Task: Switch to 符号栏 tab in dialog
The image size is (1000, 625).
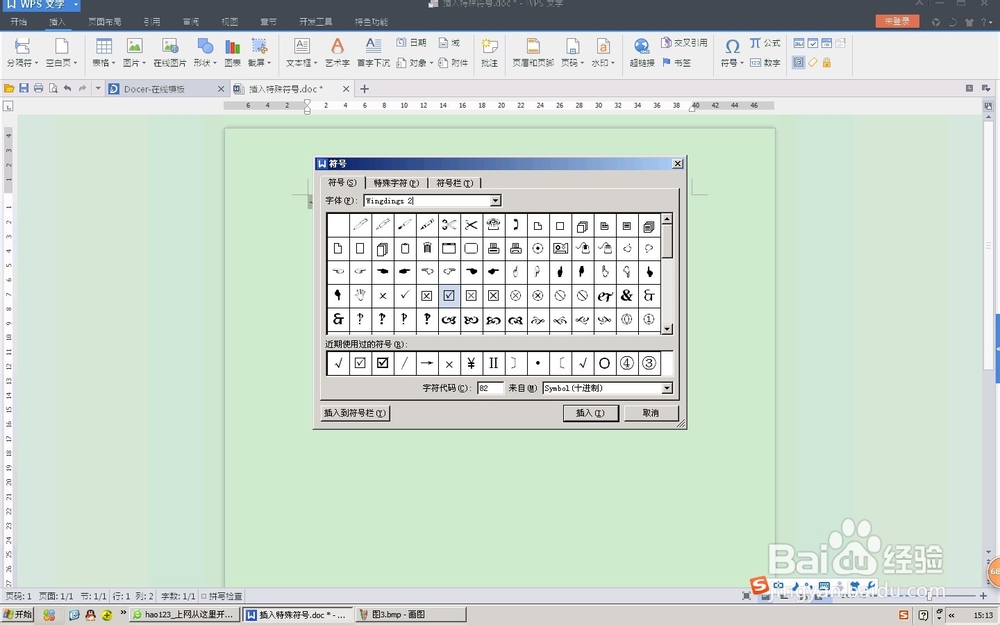Action: 455,183
